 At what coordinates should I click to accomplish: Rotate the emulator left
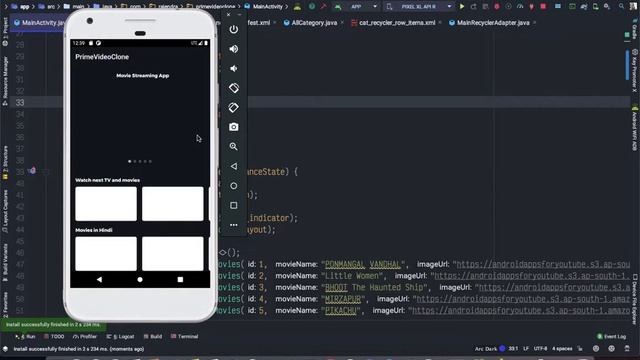click(x=233, y=88)
